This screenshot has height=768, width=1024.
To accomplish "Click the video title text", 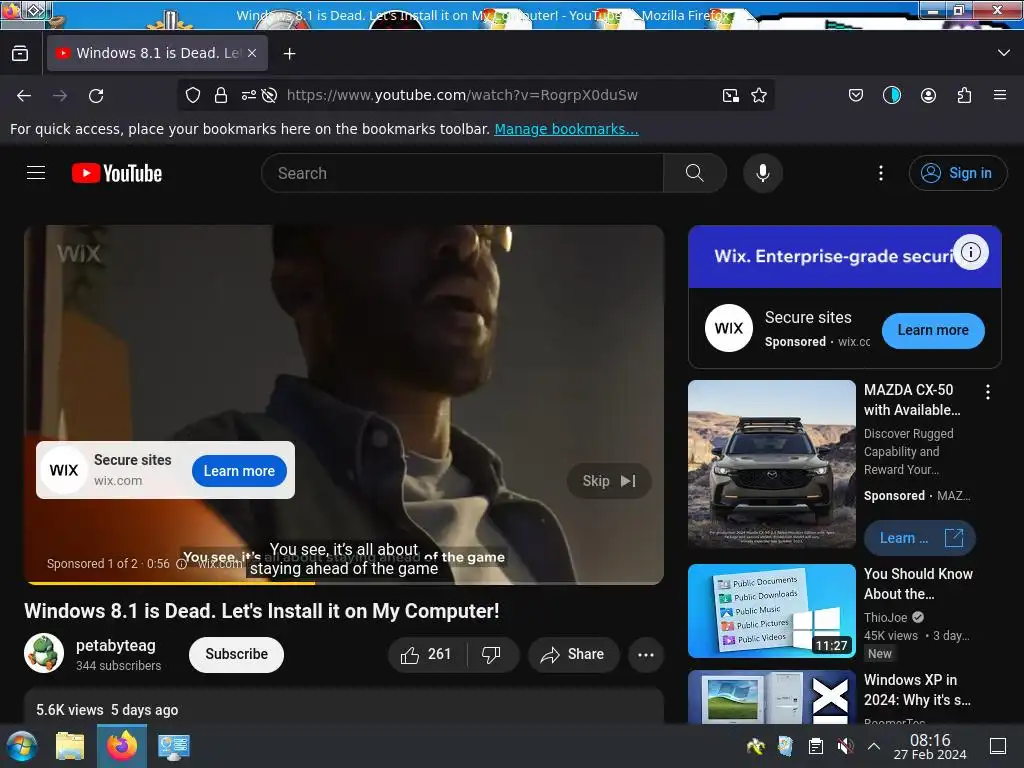I will 262,611.
